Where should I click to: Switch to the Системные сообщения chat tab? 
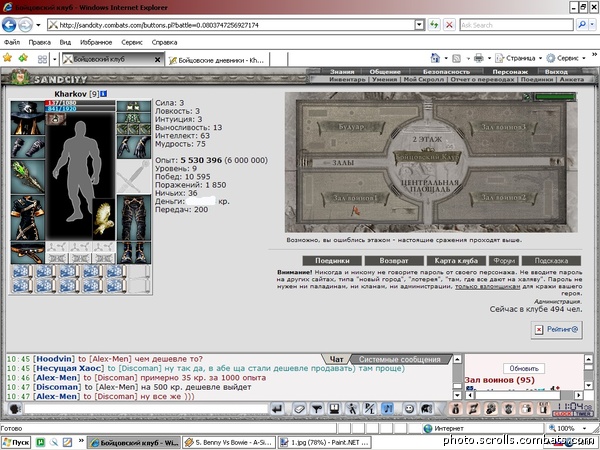point(399,359)
